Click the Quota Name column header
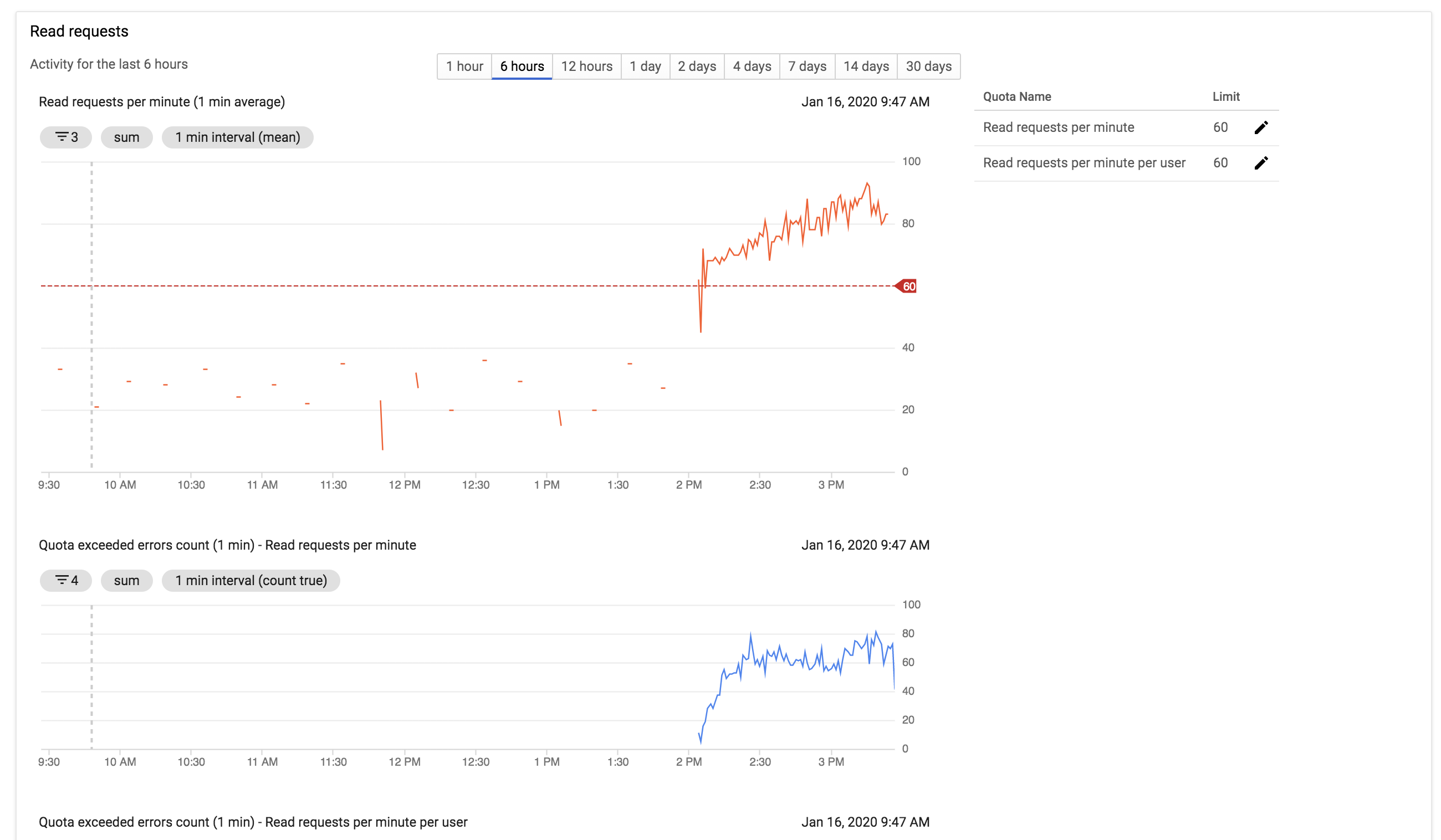 [x=1016, y=96]
